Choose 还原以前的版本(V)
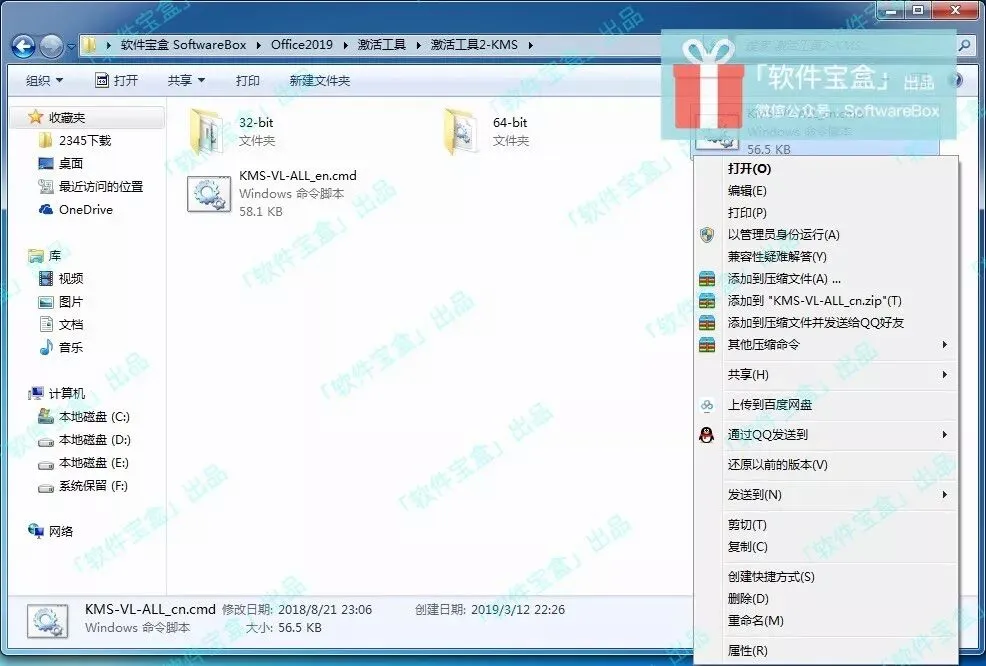This screenshot has height=666, width=986. (826, 465)
